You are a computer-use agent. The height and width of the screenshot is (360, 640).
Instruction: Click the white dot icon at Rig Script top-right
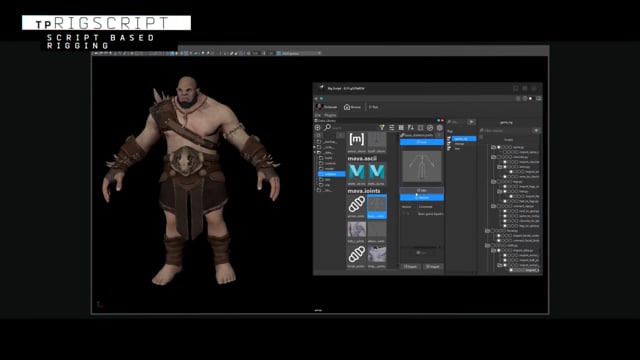531,98
